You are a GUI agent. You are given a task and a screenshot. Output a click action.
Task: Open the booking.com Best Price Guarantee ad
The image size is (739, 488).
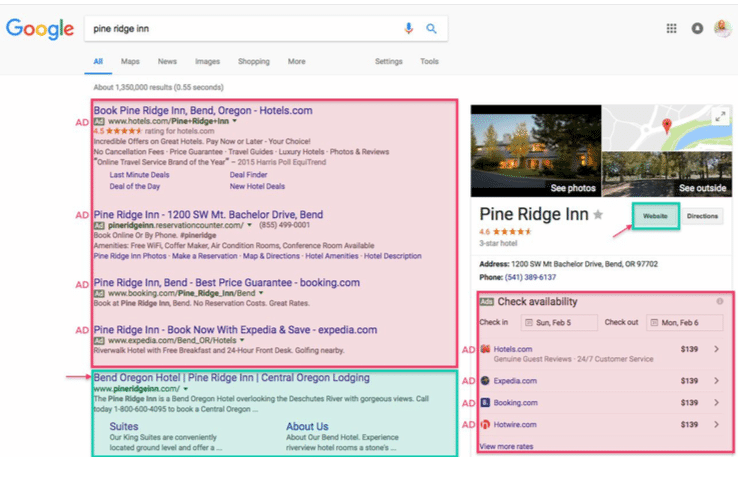tap(227, 282)
